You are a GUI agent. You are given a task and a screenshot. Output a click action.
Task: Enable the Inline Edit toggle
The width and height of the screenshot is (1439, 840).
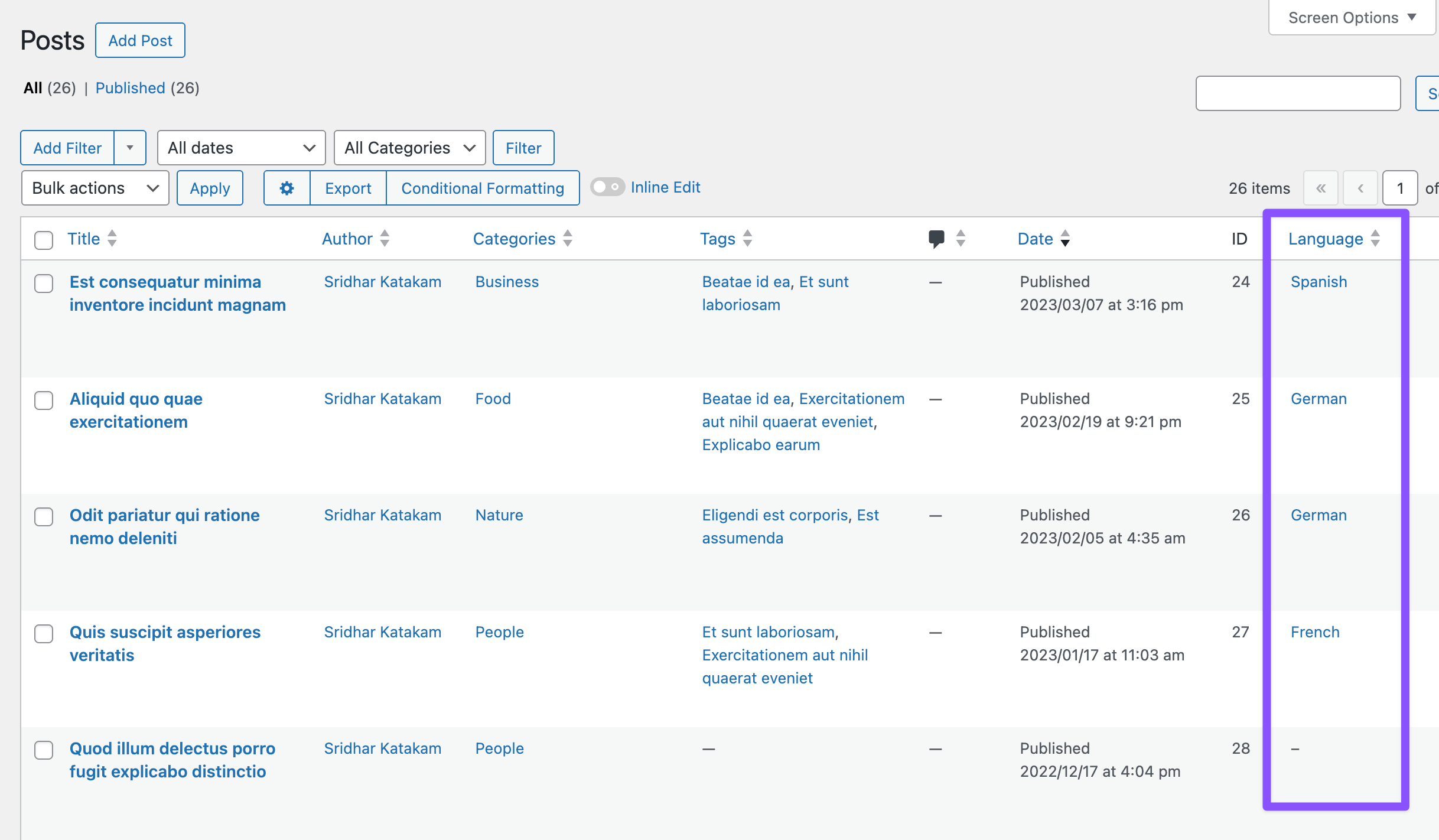click(607, 187)
